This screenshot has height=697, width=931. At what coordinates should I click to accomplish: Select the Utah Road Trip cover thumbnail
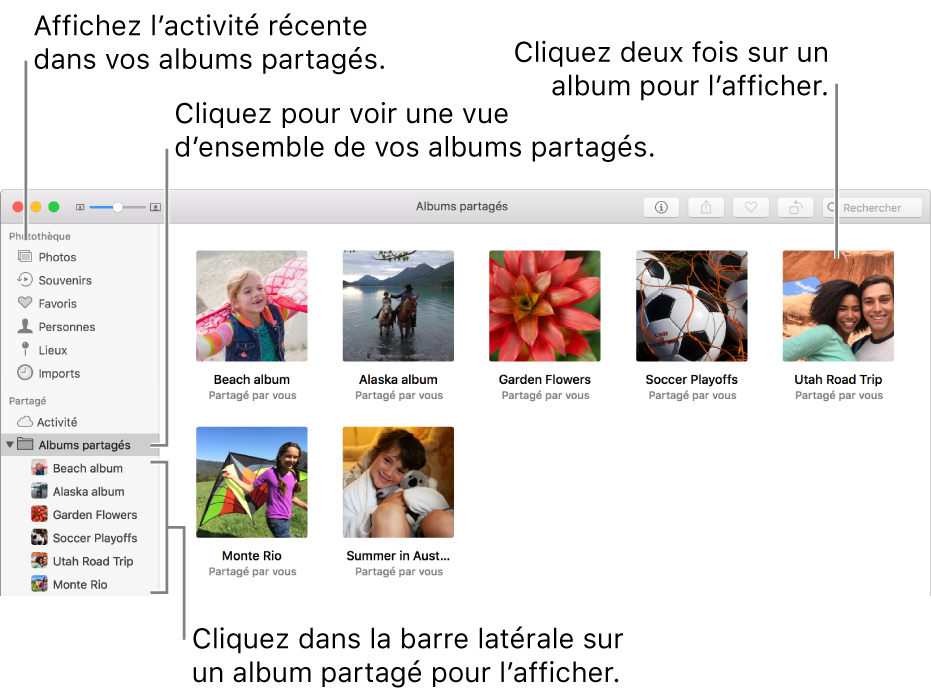[x=838, y=306]
